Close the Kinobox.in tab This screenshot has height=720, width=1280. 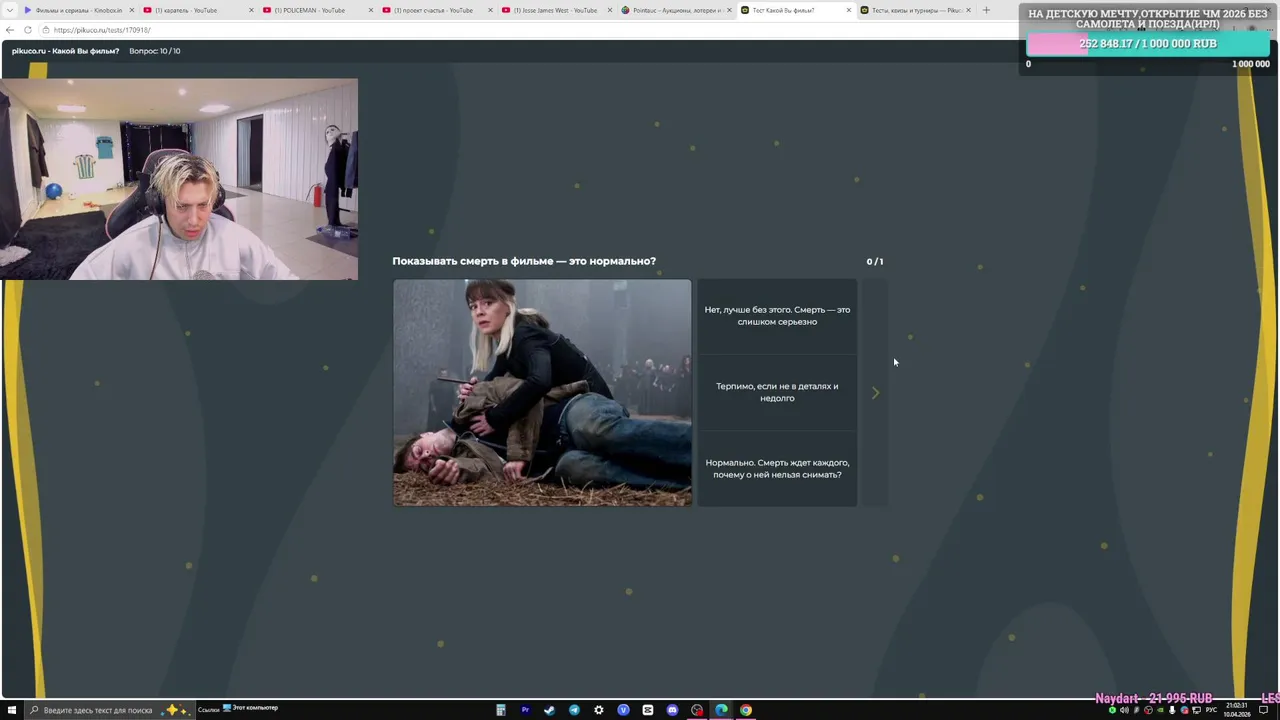pyautogui.click(x=131, y=10)
